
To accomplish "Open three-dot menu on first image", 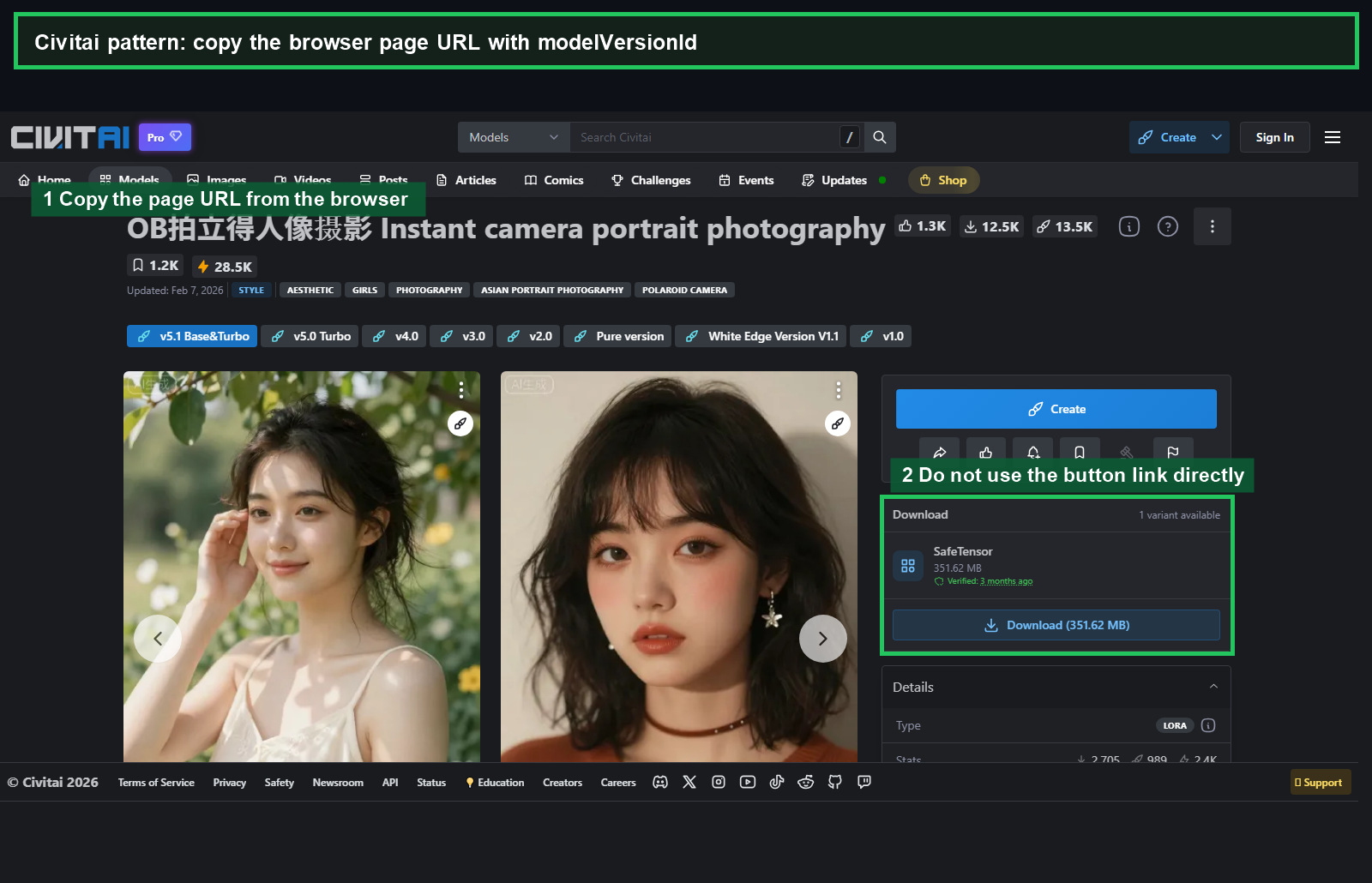I will [x=461, y=390].
